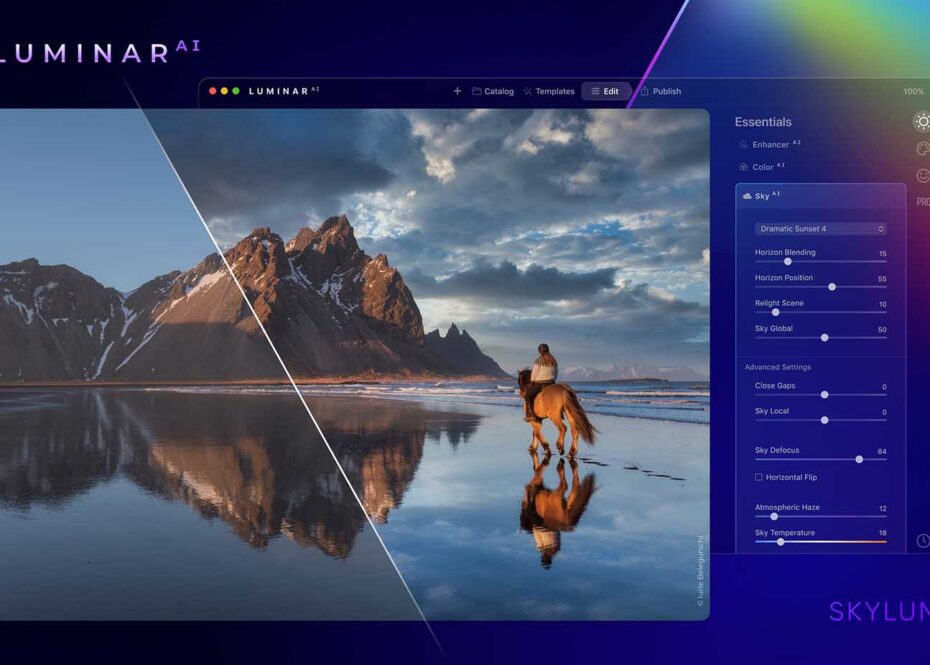
Task: Select the Essentials sun icon
Action: tap(922, 122)
